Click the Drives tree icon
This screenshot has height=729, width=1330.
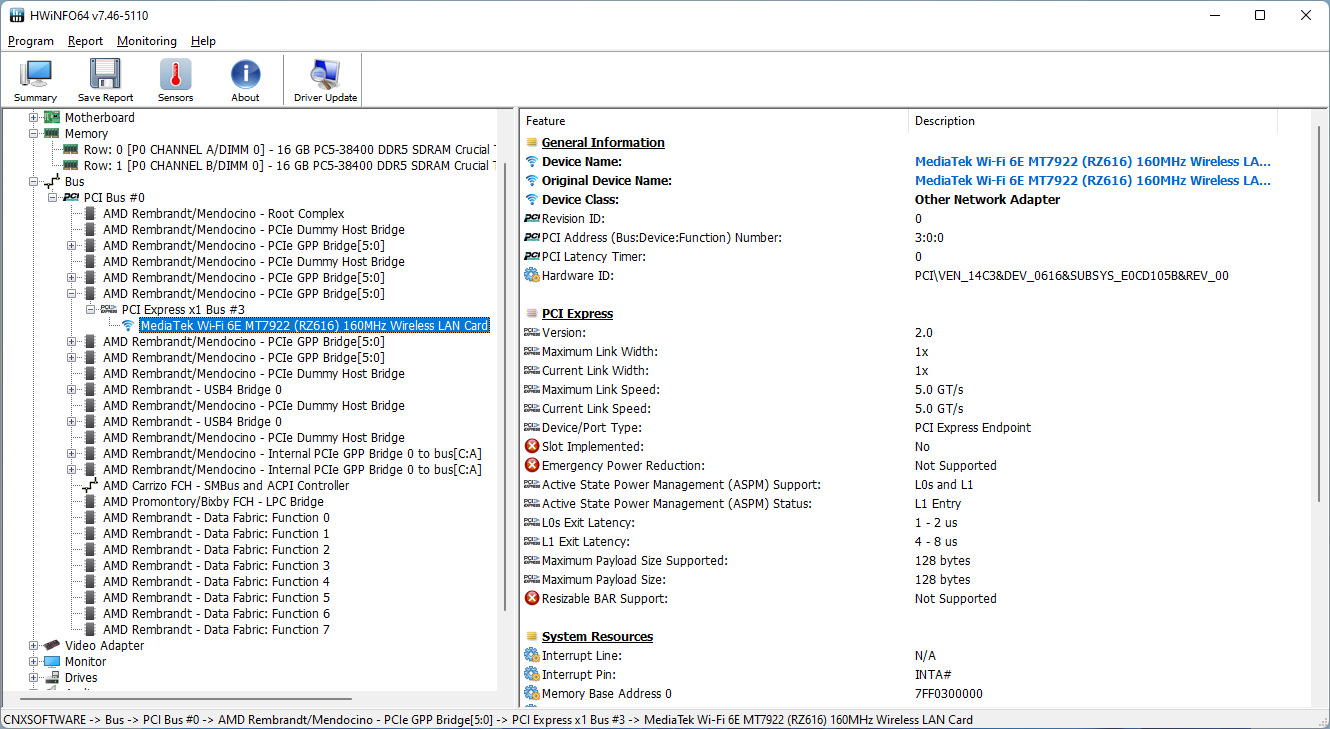tap(51, 678)
